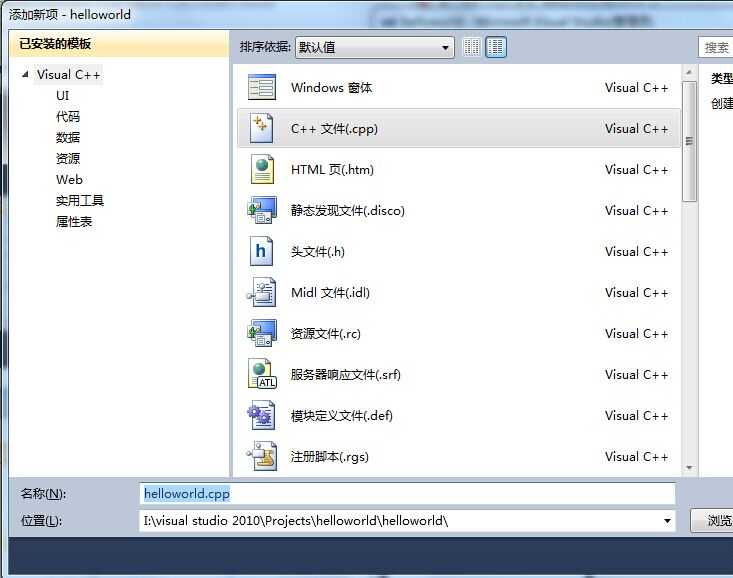This screenshot has height=578, width=733.
Task: Select the 模块定义文件(.def) gears icon
Action: click(x=262, y=415)
